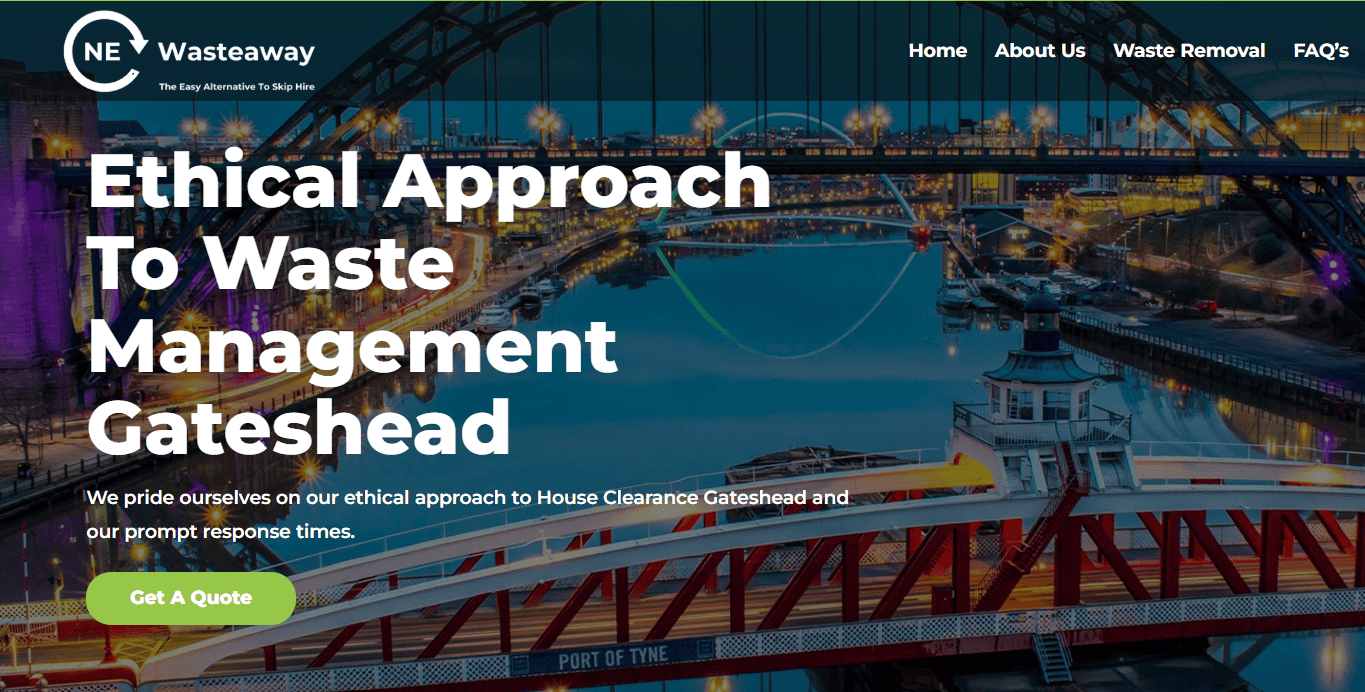Click the 'our prompt response times.' line
Image resolution: width=1365 pixels, height=692 pixels.
220,532
